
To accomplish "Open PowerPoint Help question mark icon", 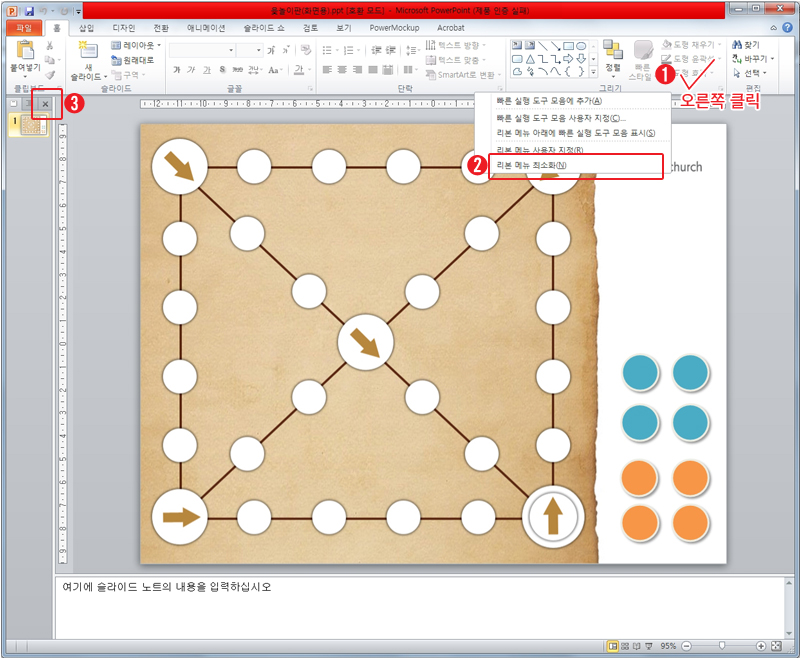I will click(x=788, y=28).
